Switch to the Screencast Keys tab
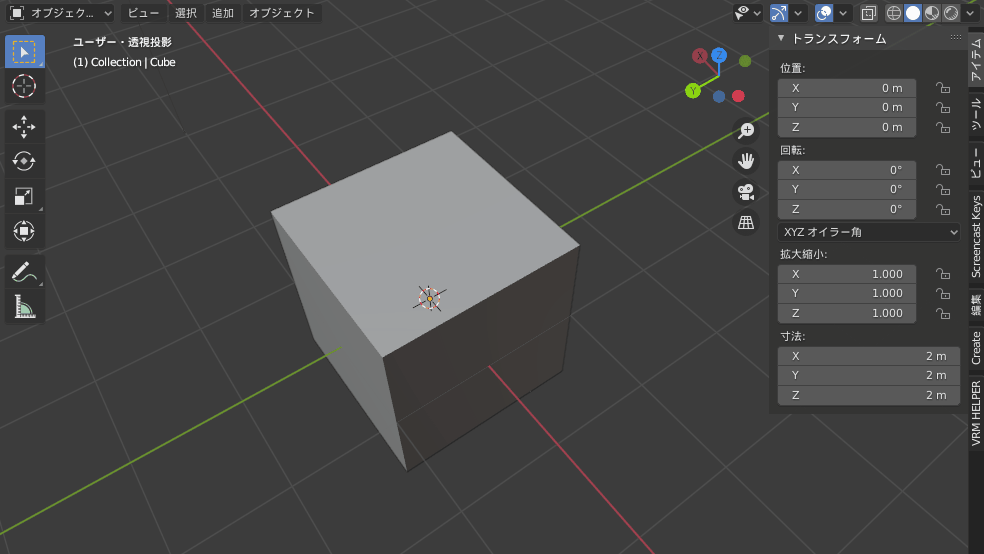The image size is (984, 554). pos(976,237)
